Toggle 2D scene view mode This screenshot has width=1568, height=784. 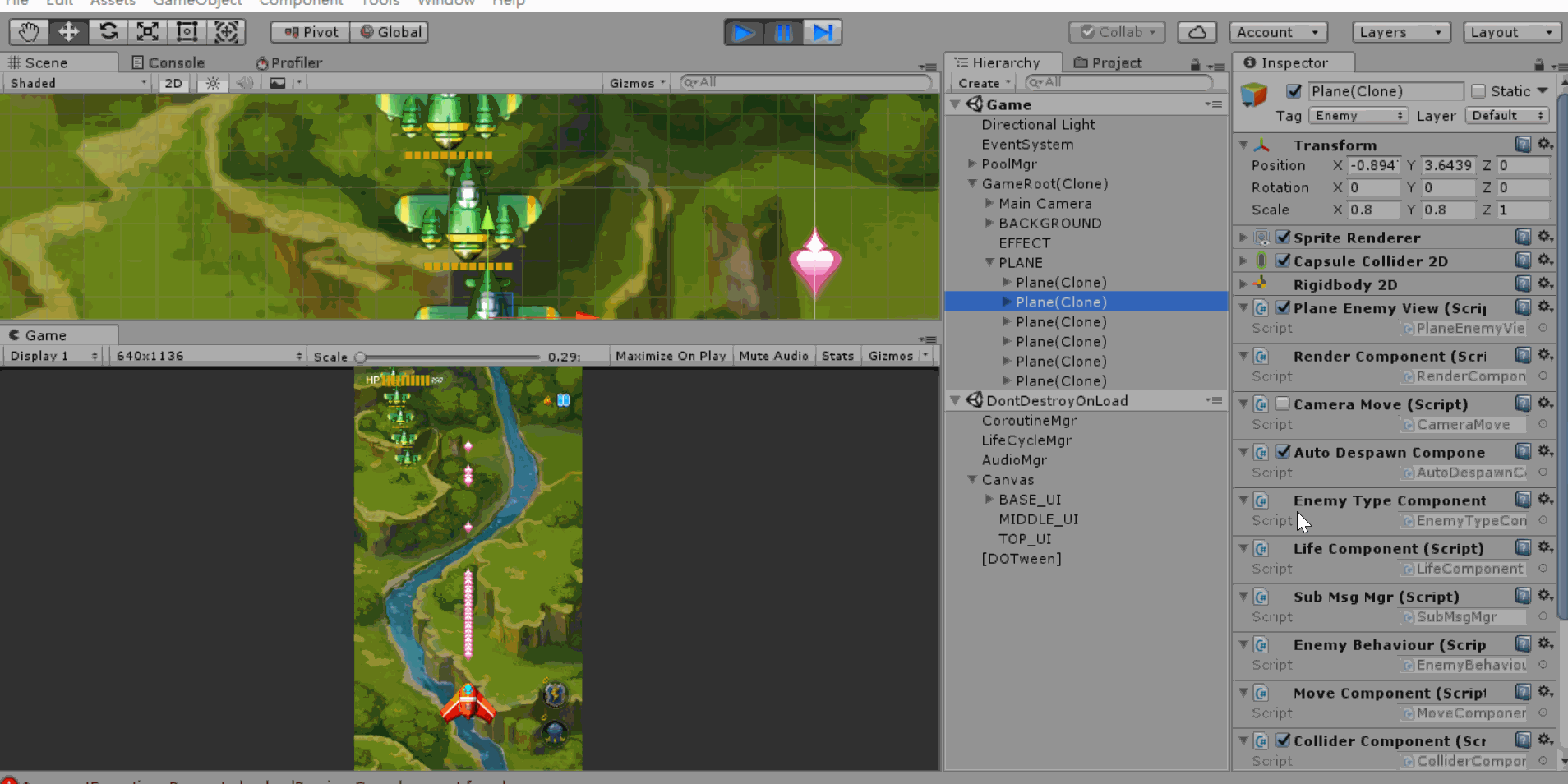[173, 83]
